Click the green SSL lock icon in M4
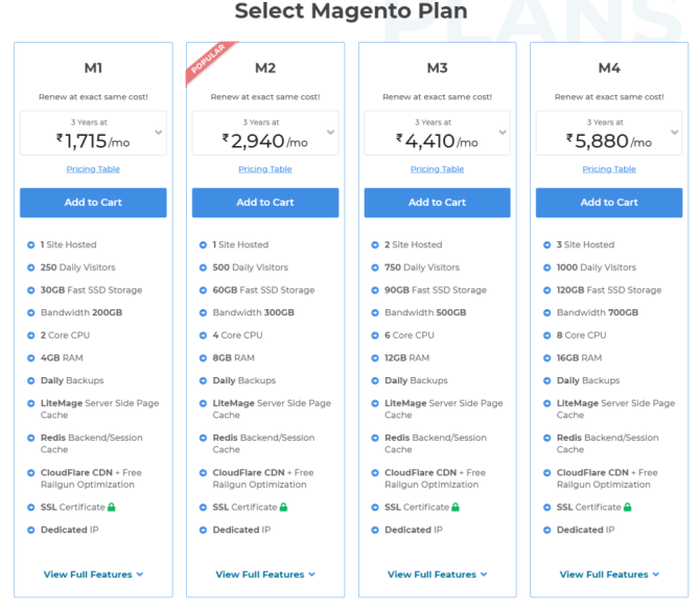Screen dimensions: 700x610 628,507
